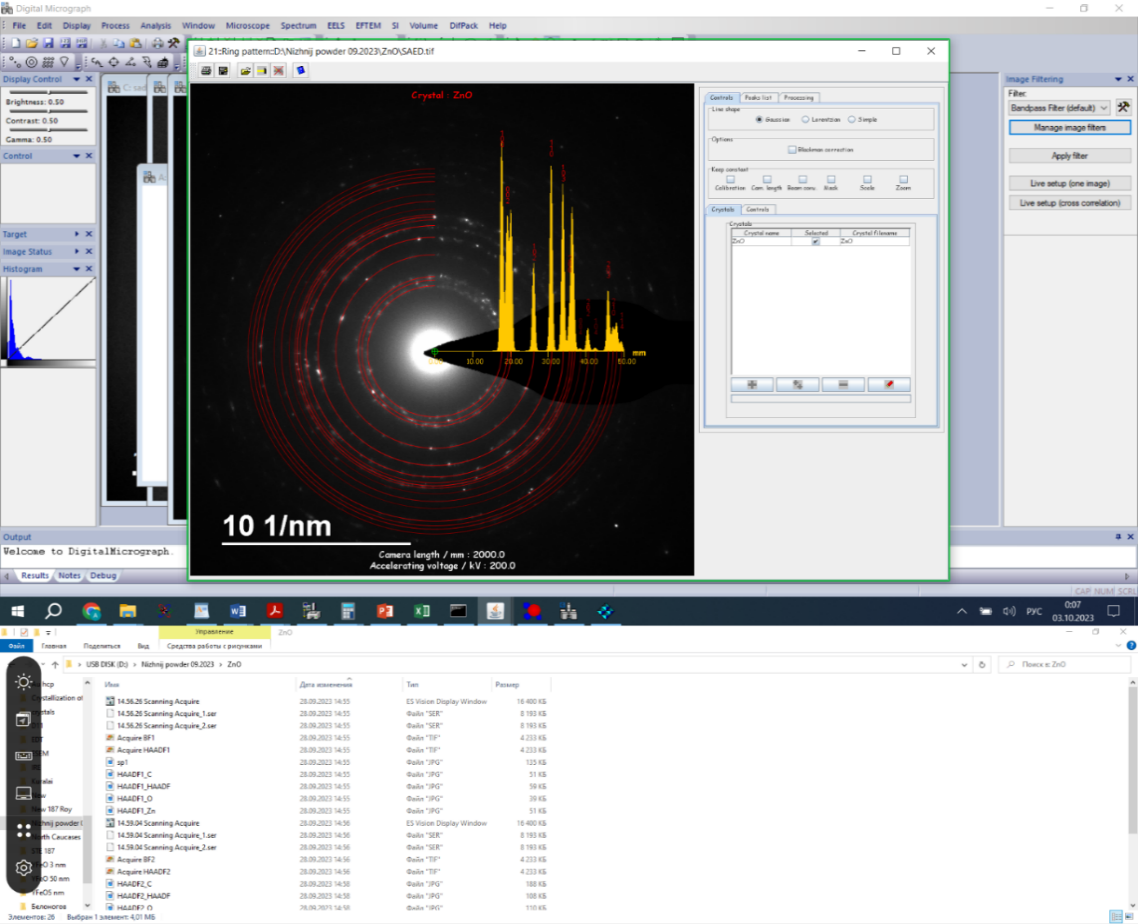Click the Print icon in main toolbar

coord(157,44)
